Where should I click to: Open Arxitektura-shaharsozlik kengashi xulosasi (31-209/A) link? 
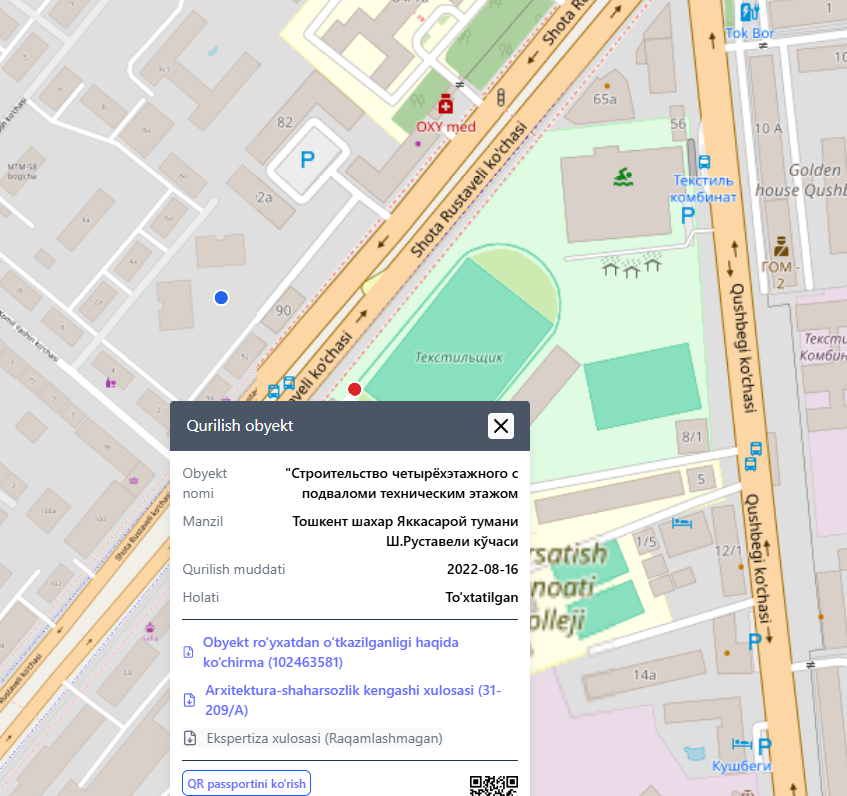pos(353,700)
